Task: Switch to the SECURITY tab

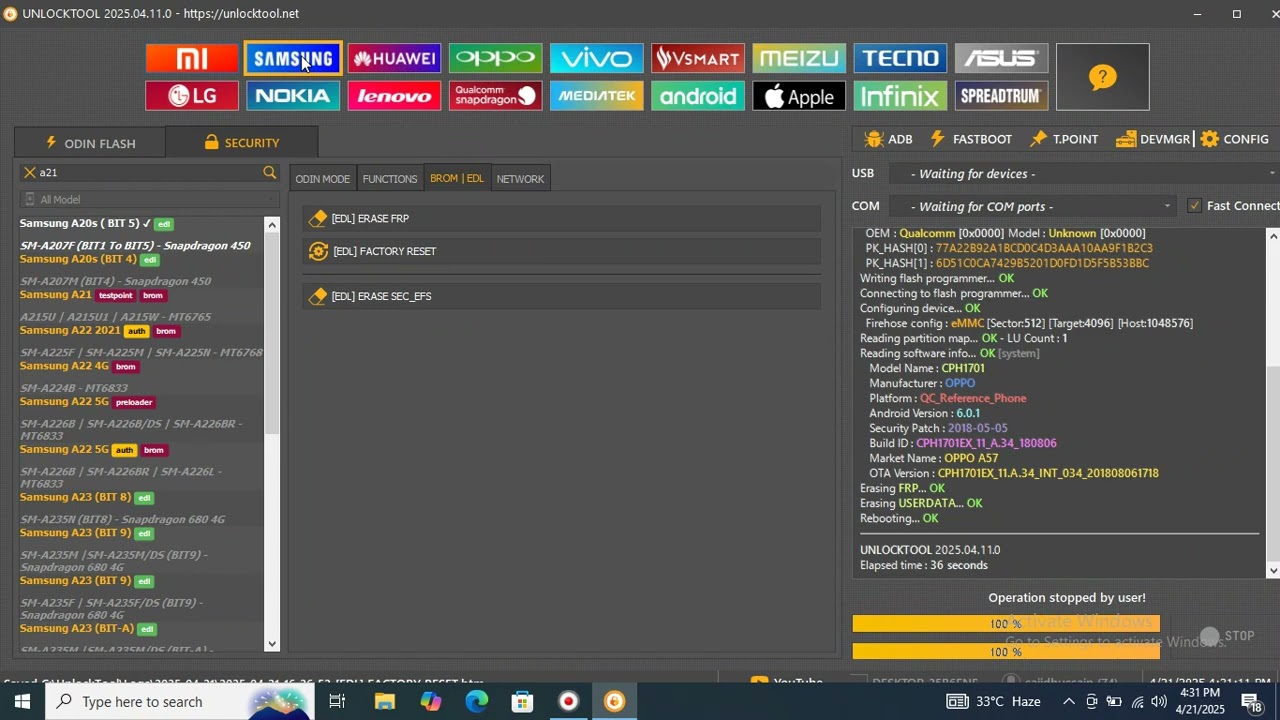Action: (x=242, y=143)
